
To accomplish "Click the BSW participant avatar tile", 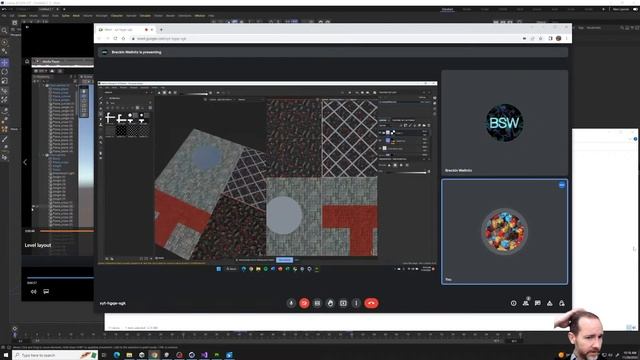I will pyautogui.click(x=504, y=123).
